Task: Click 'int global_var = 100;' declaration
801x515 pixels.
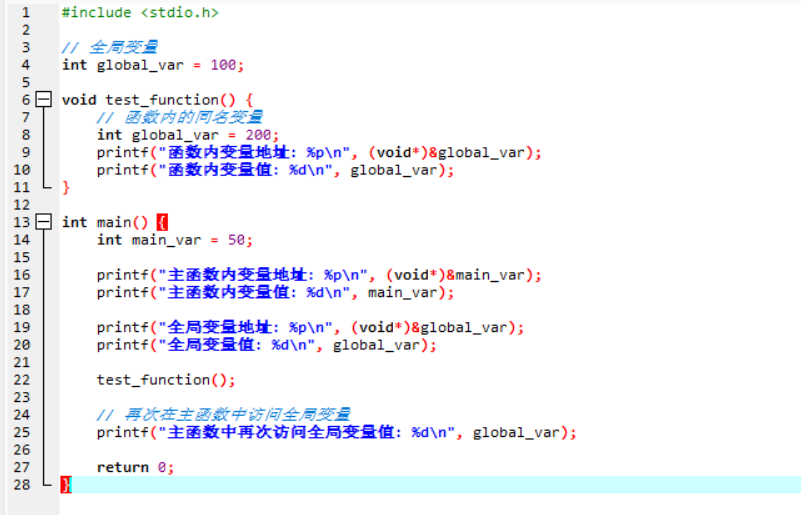Action: (x=153, y=65)
